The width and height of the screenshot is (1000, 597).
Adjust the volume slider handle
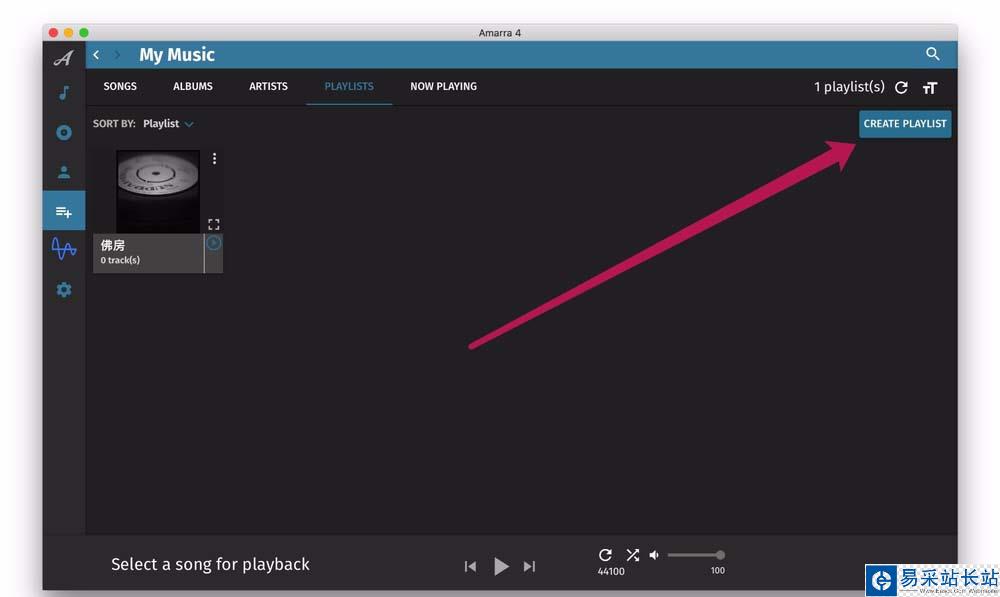720,555
